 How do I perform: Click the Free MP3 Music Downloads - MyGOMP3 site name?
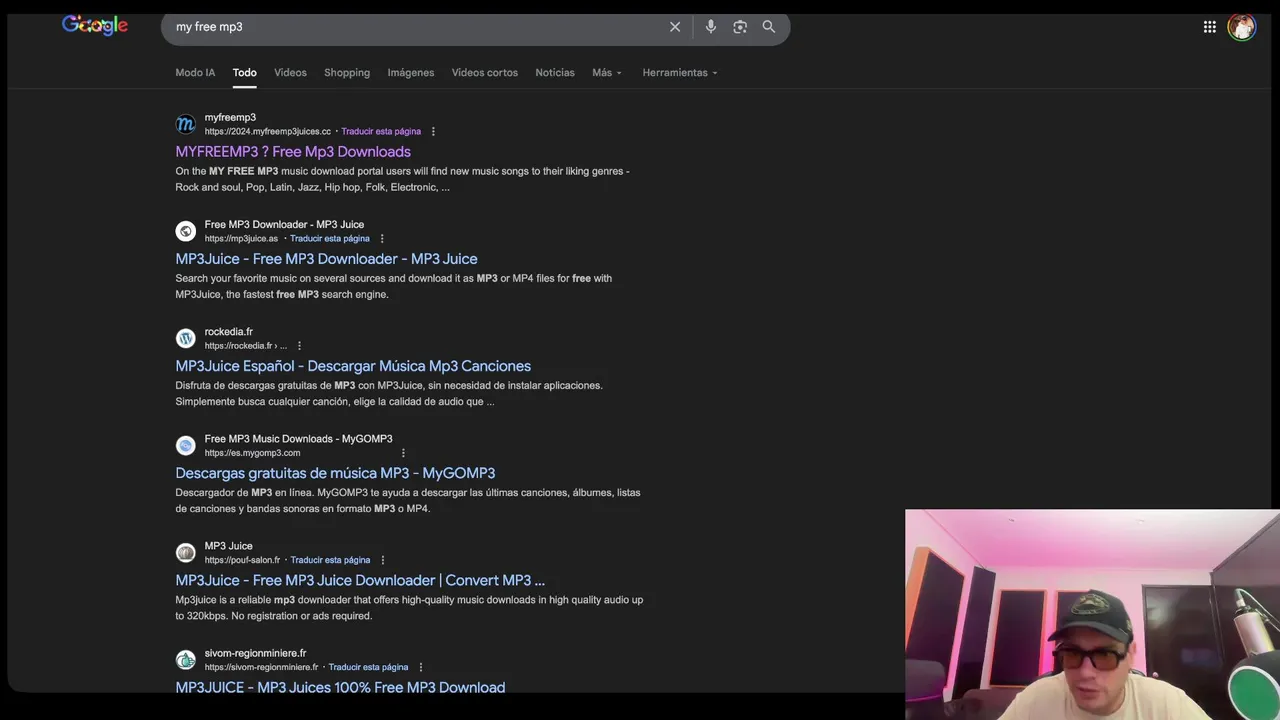click(298, 439)
